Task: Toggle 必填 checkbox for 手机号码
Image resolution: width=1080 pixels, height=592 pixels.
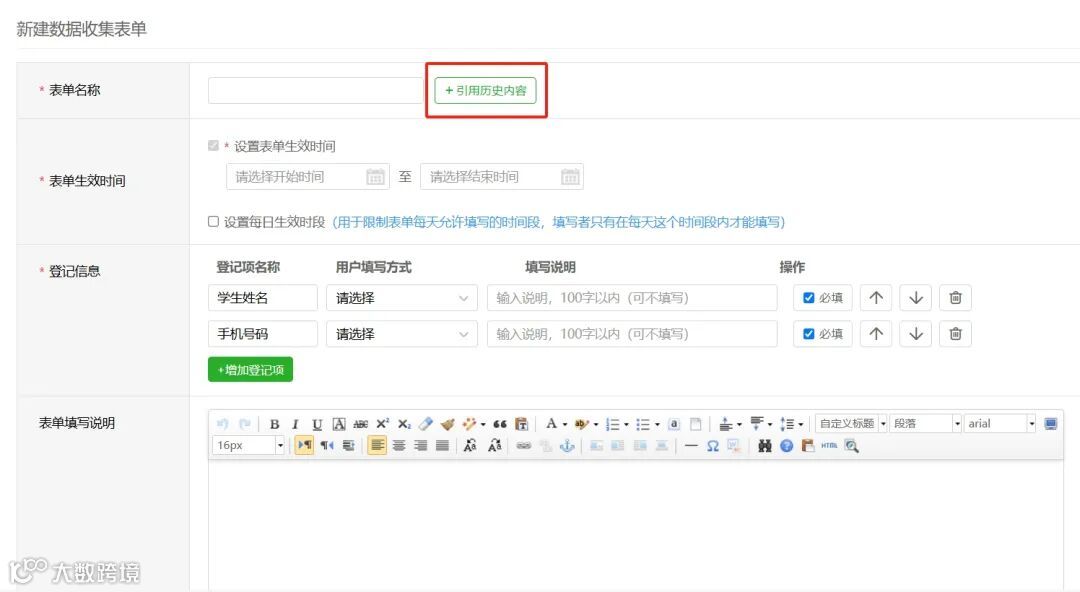Action: pyautogui.click(x=809, y=334)
